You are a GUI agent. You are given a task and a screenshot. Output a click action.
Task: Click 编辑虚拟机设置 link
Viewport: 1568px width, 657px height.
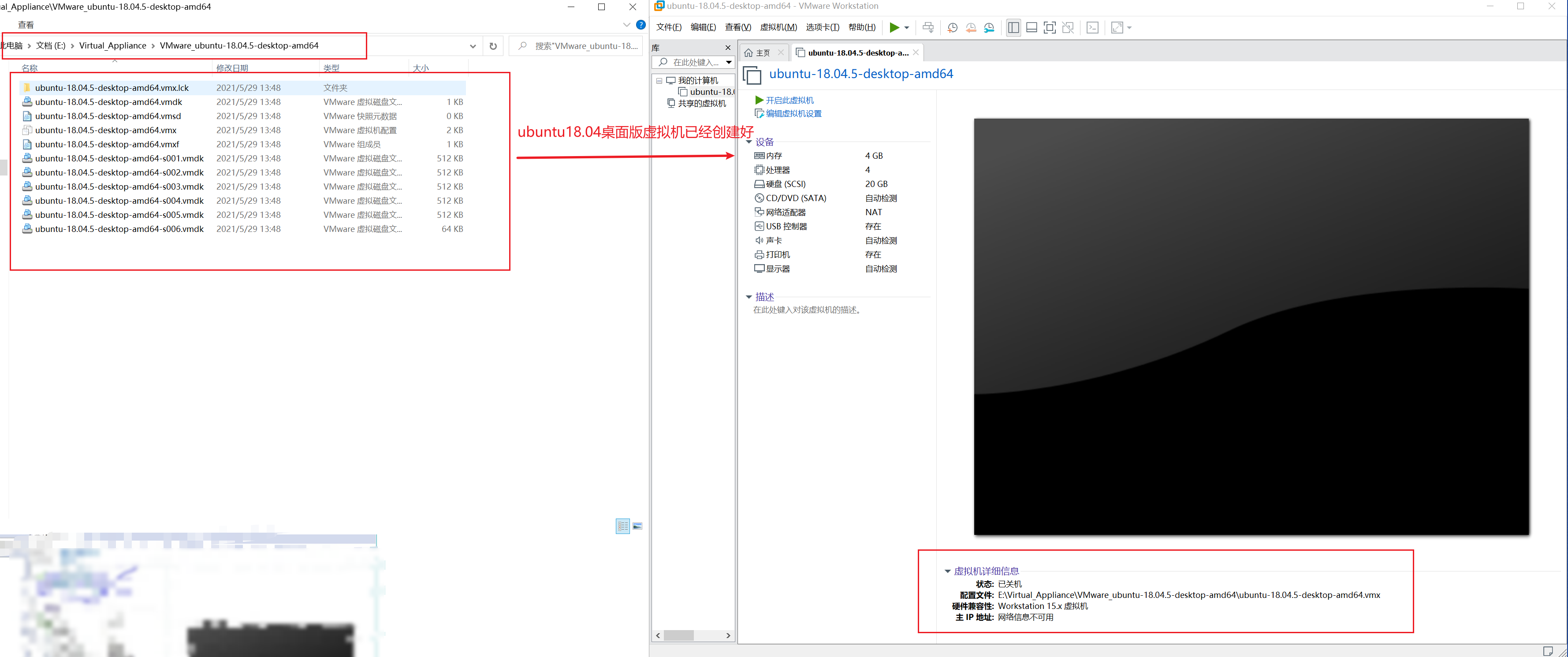[x=788, y=114]
